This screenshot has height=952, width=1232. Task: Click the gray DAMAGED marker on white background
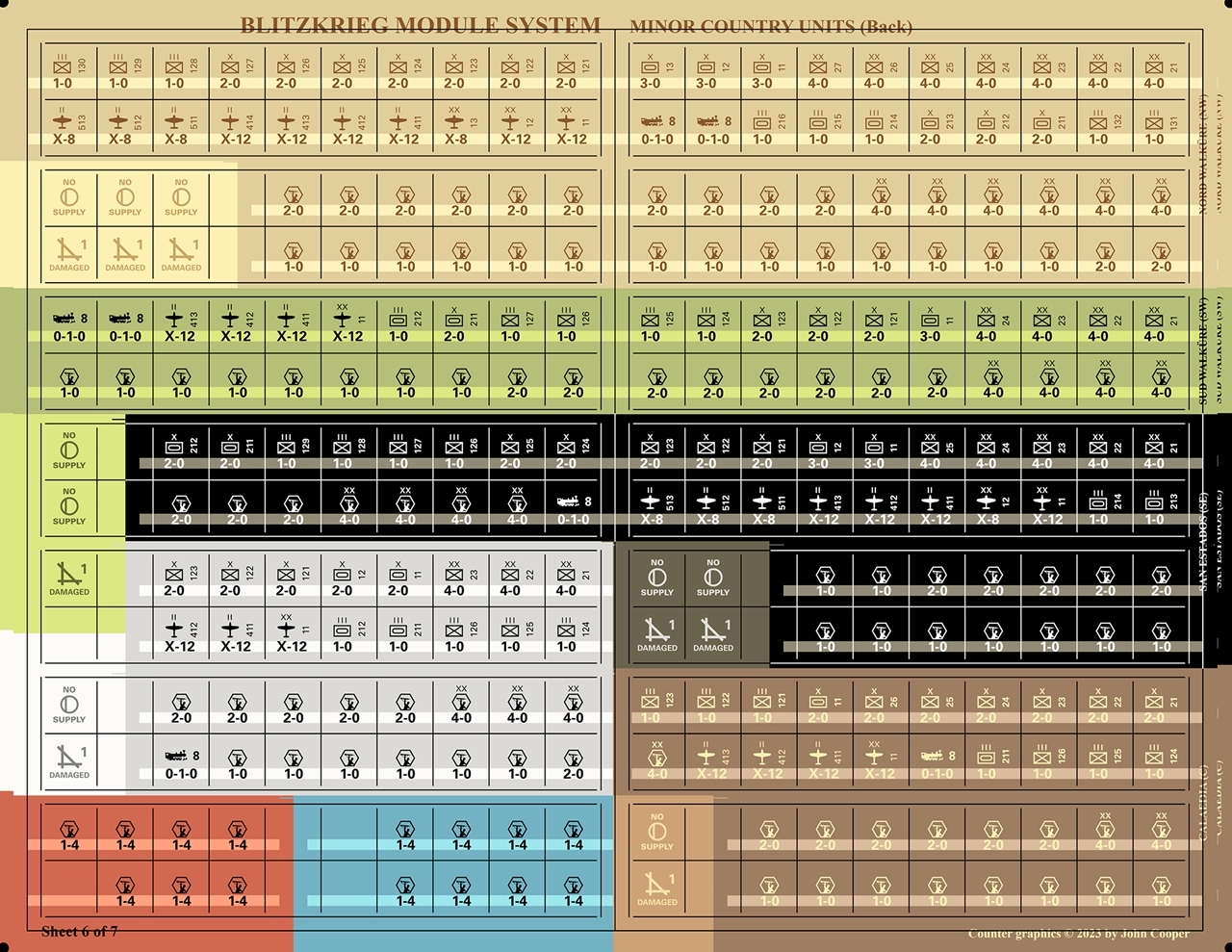(x=69, y=763)
